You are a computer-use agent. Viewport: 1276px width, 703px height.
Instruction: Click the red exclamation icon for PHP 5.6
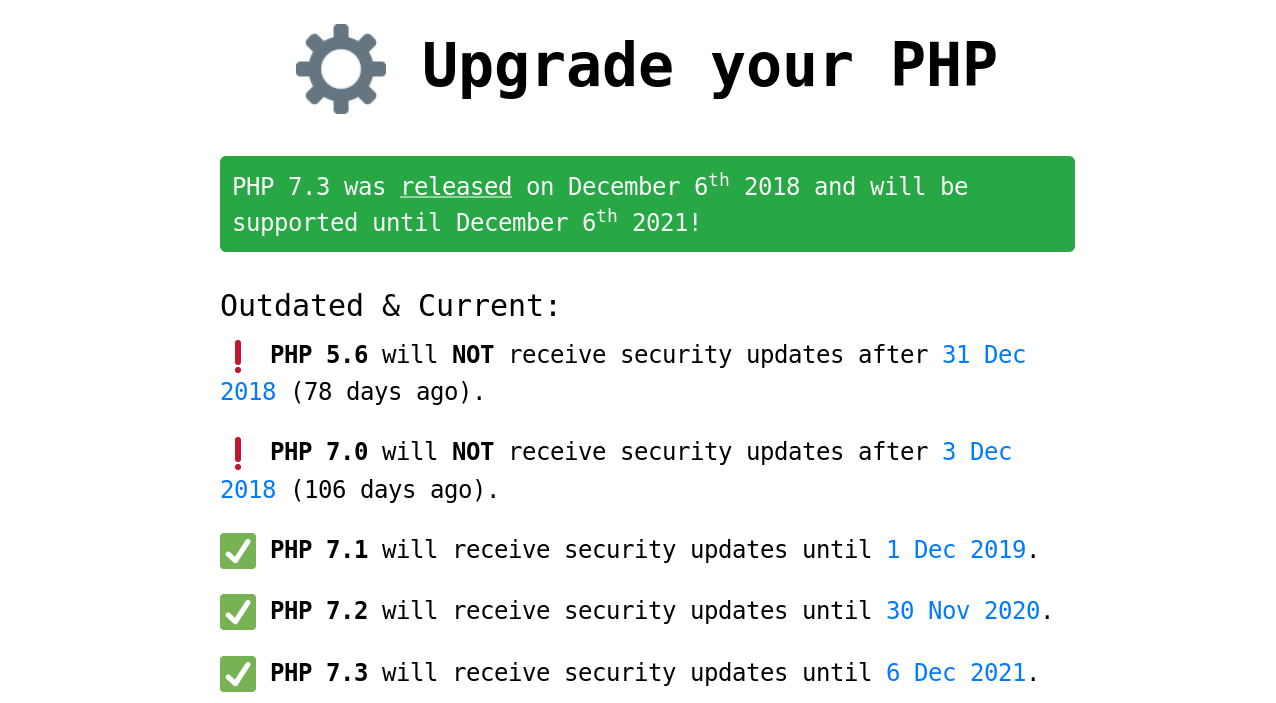tap(238, 356)
